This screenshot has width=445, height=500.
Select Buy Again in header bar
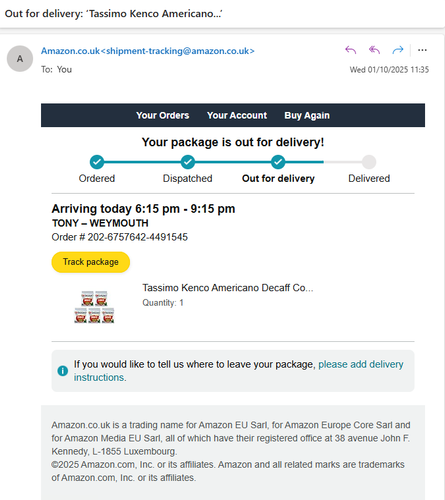tap(307, 115)
